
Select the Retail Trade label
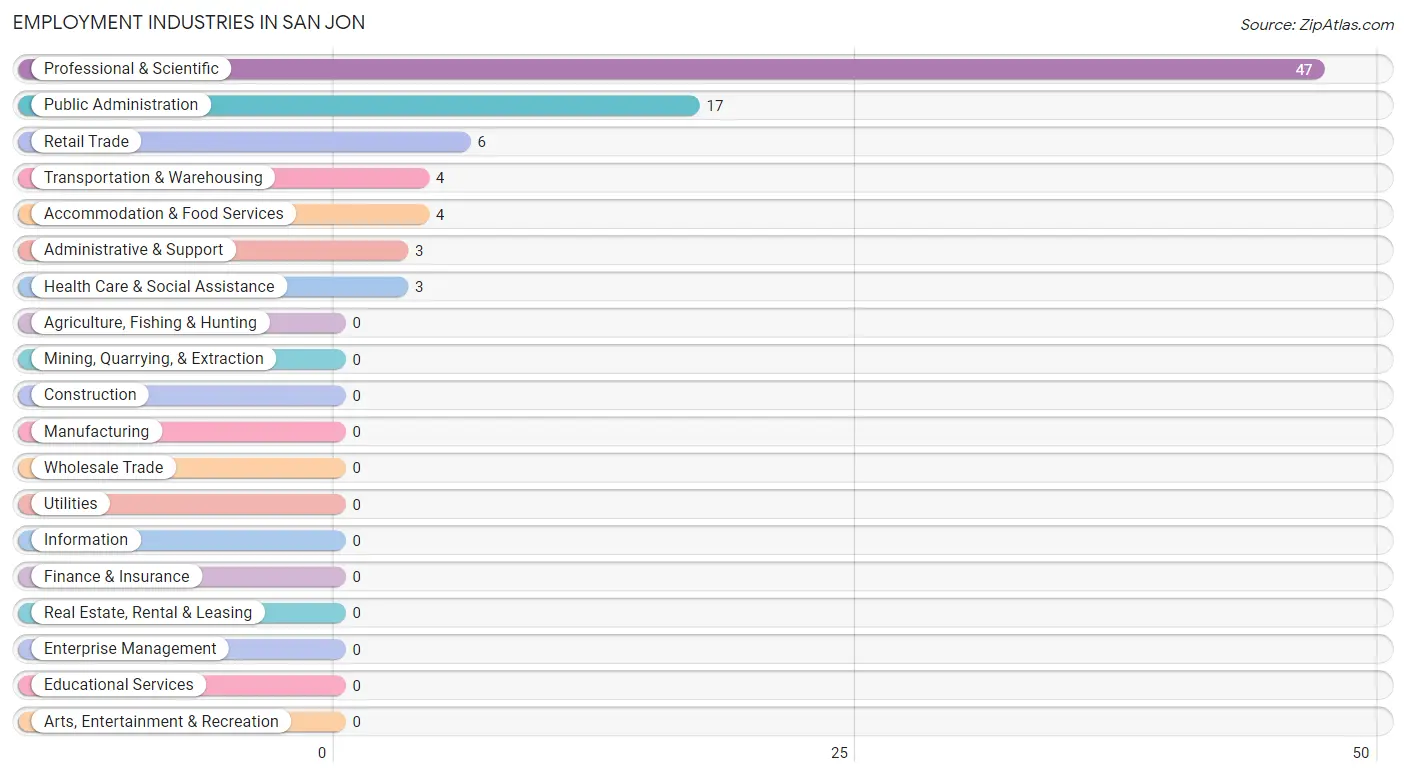click(x=86, y=142)
